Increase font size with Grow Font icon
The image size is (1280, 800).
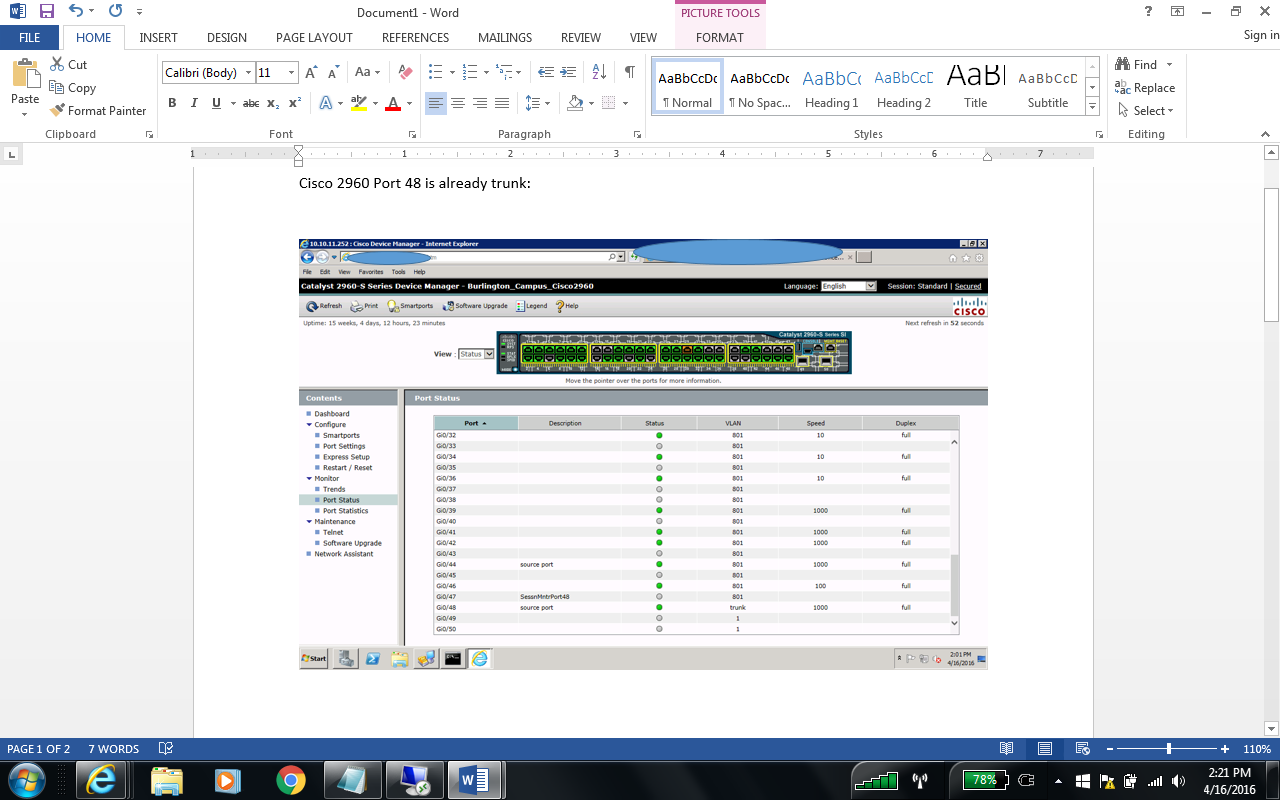(x=311, y=72)
